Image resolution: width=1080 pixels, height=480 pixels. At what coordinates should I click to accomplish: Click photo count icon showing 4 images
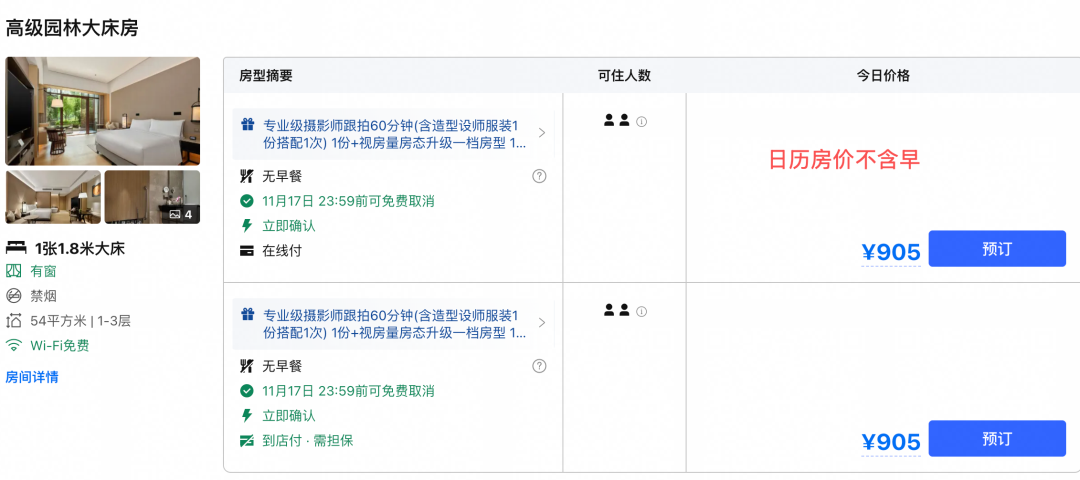(x=175, y=214)
